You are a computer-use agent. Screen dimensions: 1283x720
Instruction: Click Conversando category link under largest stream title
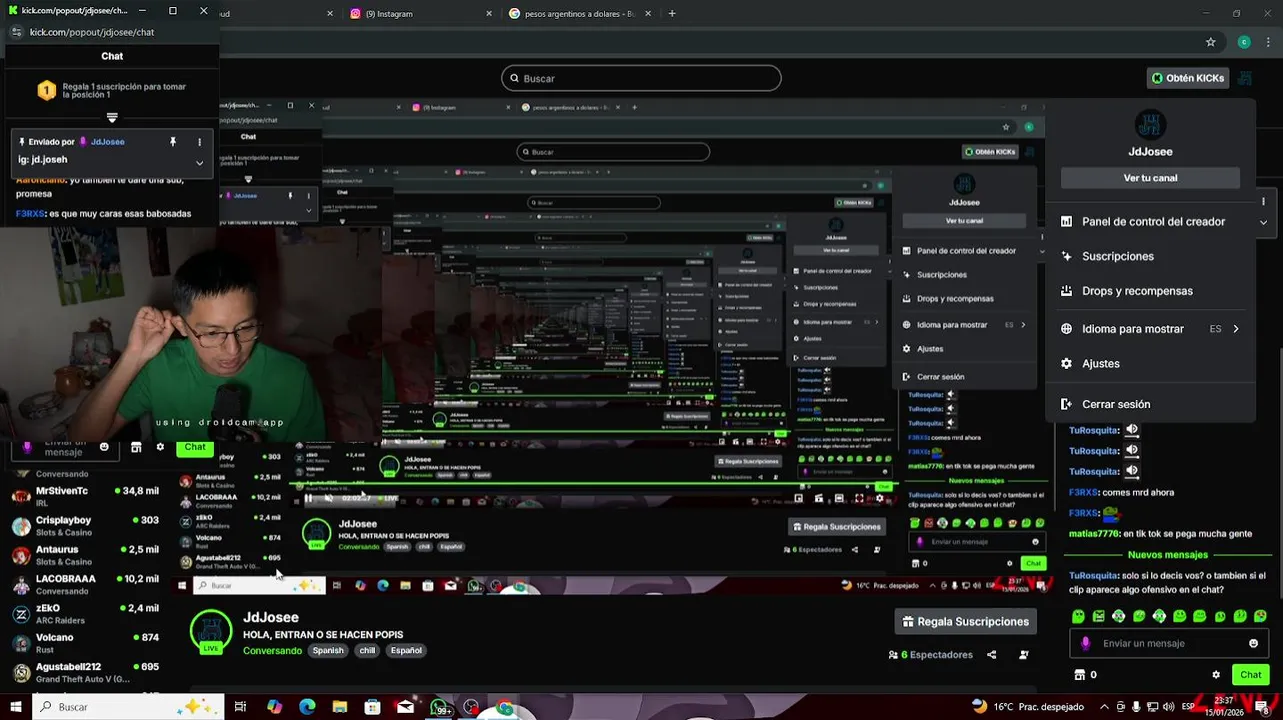click(272, 651)
